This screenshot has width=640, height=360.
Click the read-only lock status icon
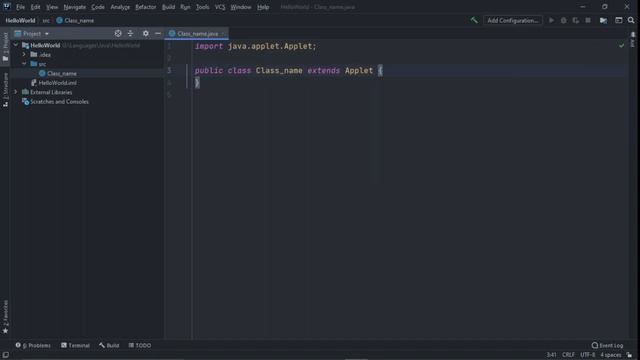tap(629, 355)
